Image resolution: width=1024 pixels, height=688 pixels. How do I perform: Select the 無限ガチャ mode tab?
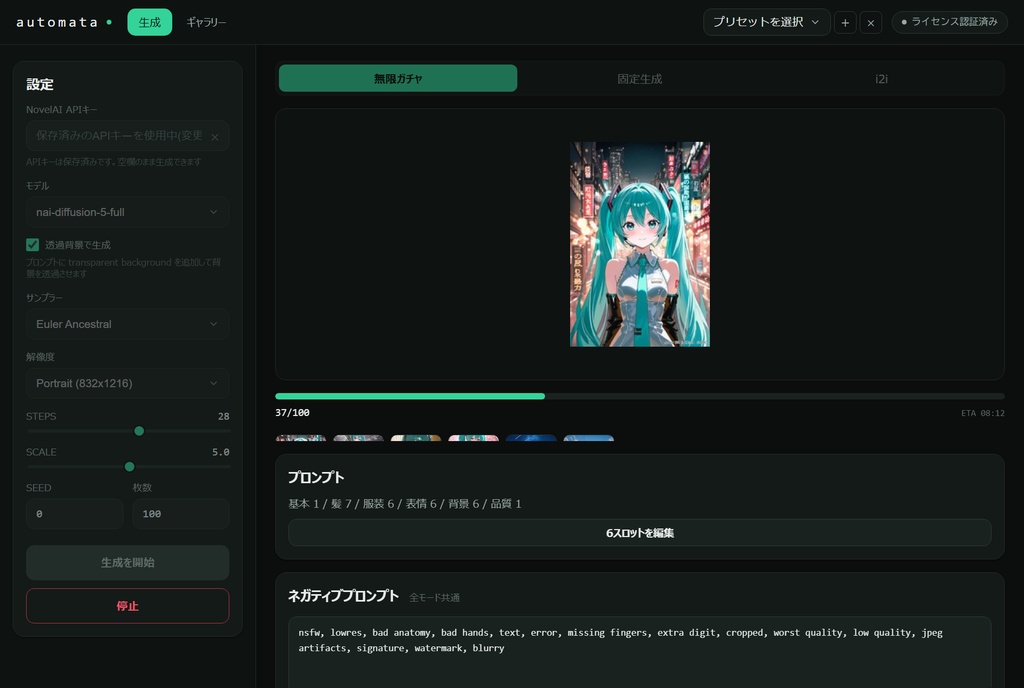point(398,78)
